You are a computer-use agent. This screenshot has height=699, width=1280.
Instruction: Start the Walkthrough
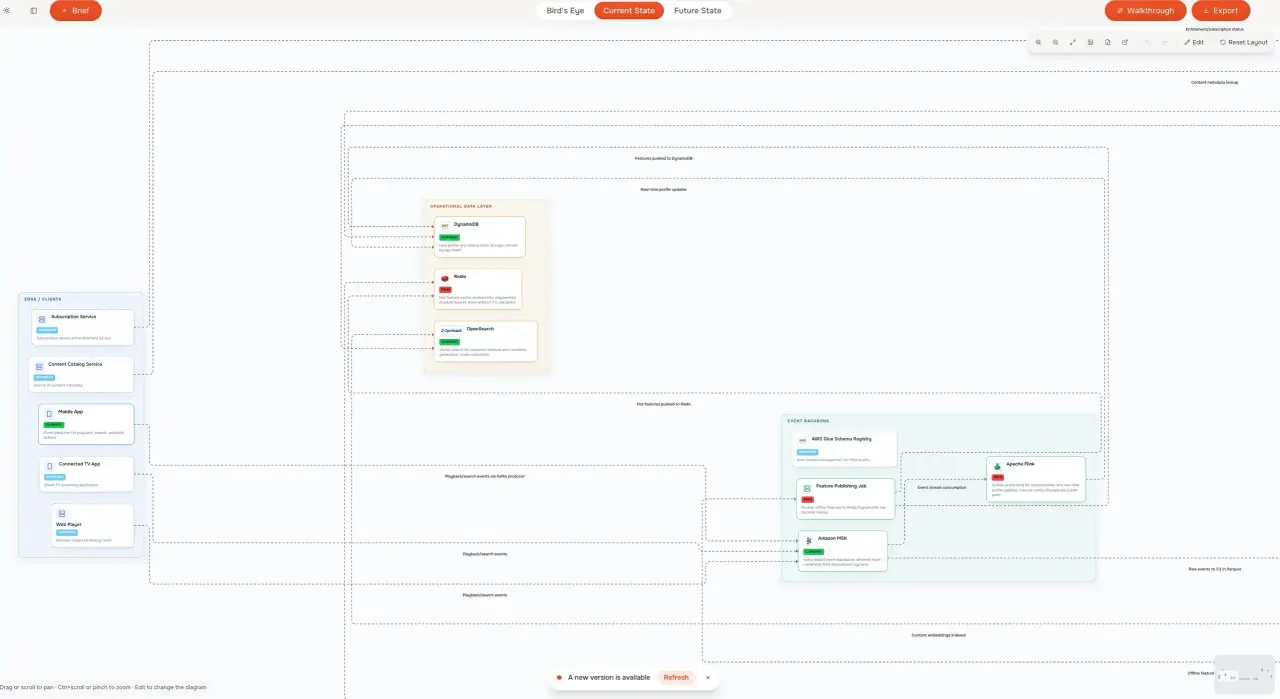(x=1145, y=11)
